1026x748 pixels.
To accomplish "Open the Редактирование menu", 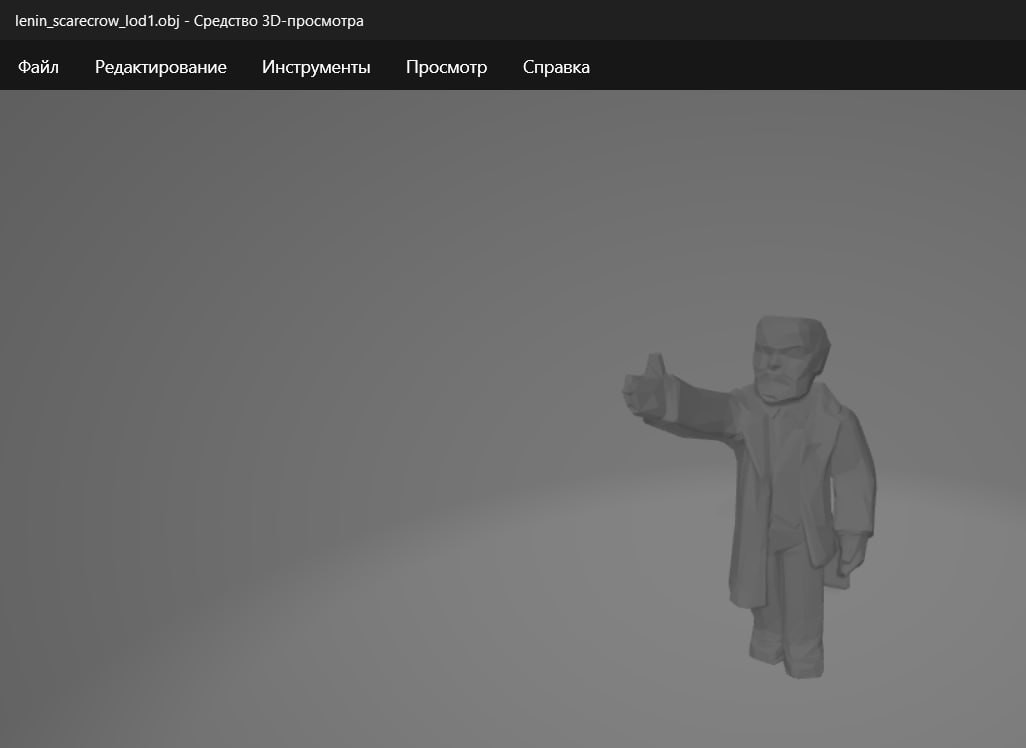I will (160, 67).
